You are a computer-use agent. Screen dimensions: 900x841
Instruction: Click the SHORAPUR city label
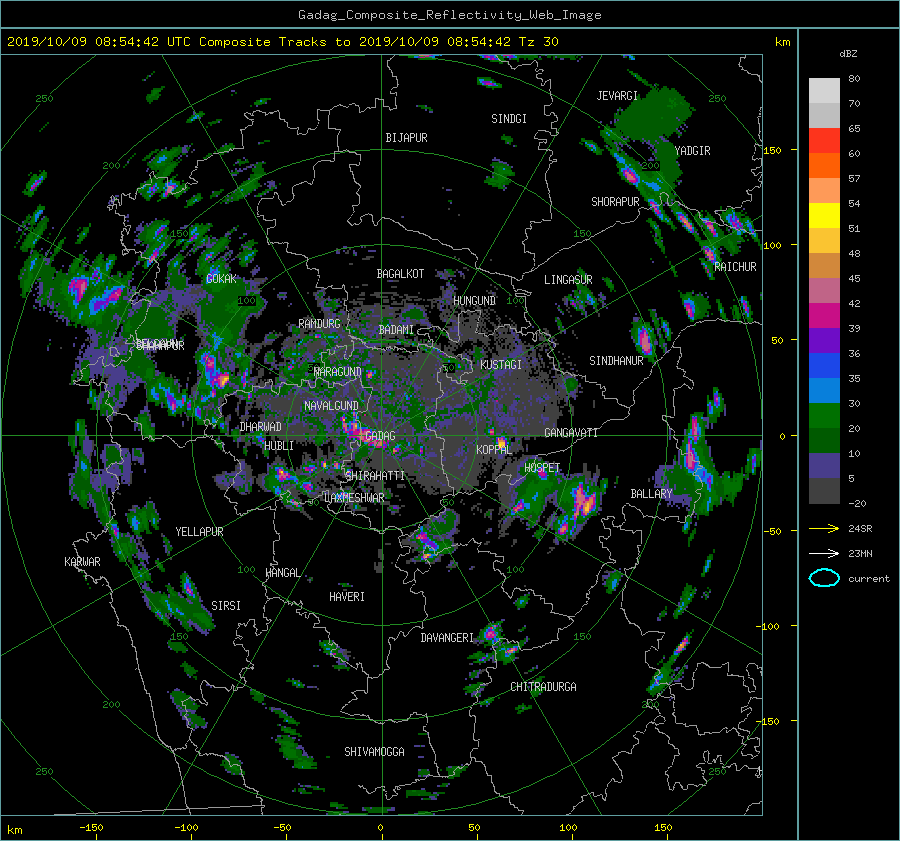click(x=615, y=202)
